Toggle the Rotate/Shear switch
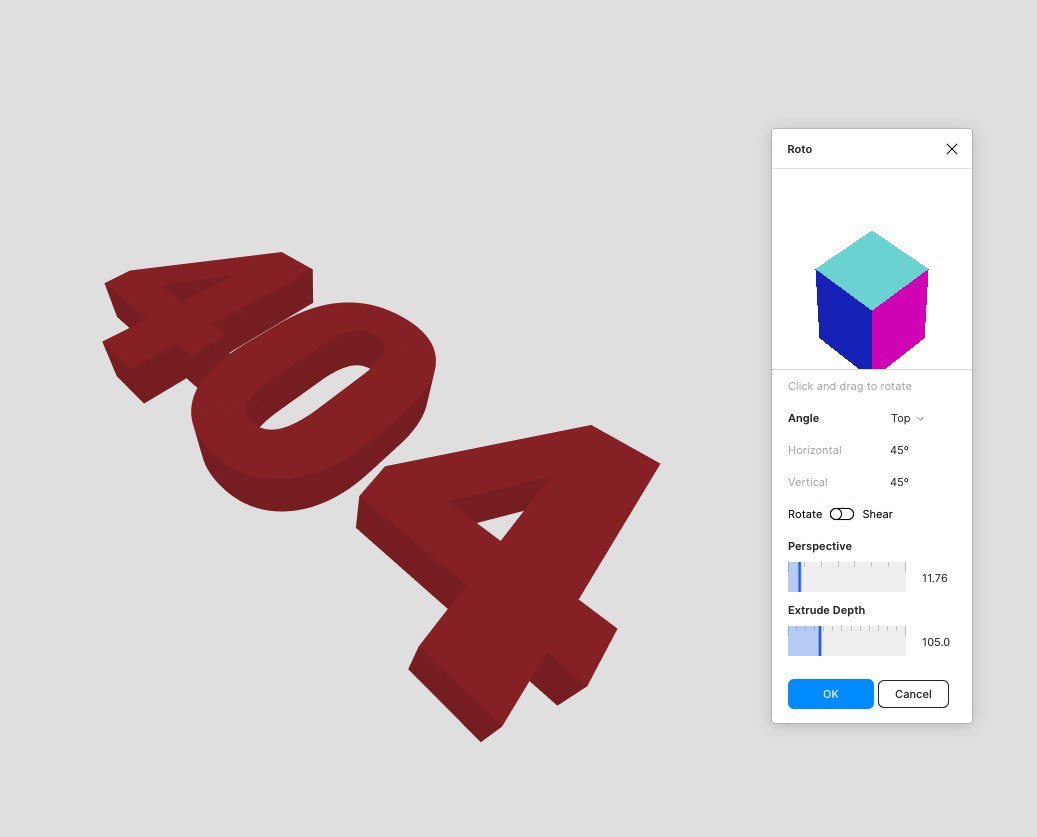Image resolution: width=1037 pixels, height=837 pixels. click(841, 514)
